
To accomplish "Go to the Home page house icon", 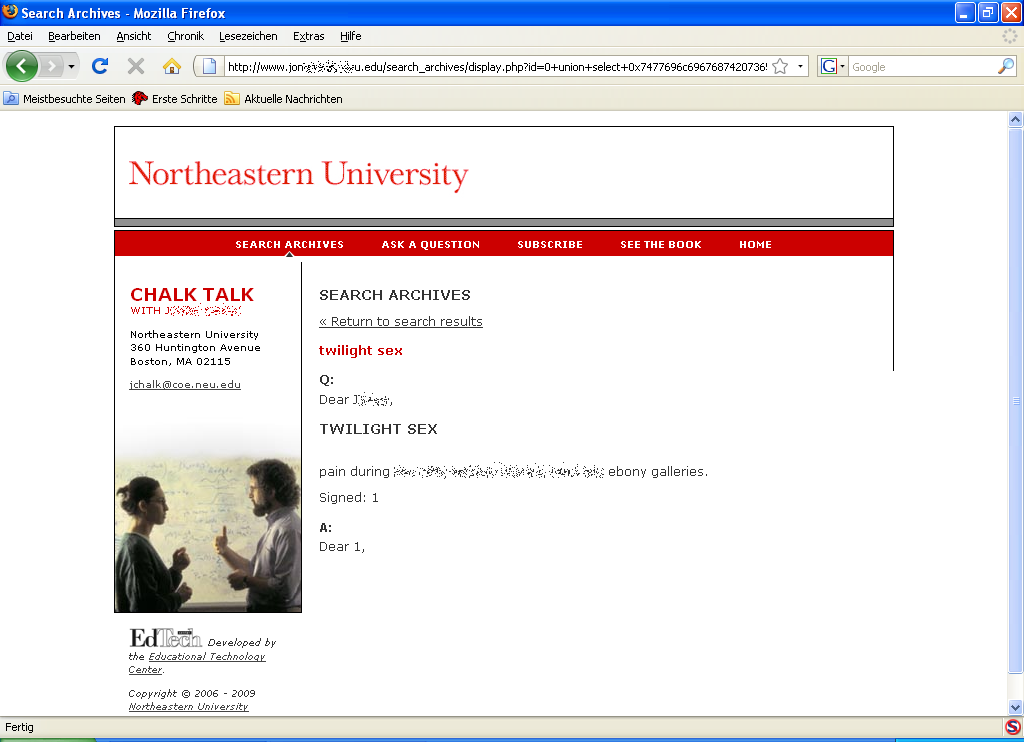I will pyautogui.click(x=171, y=66).
